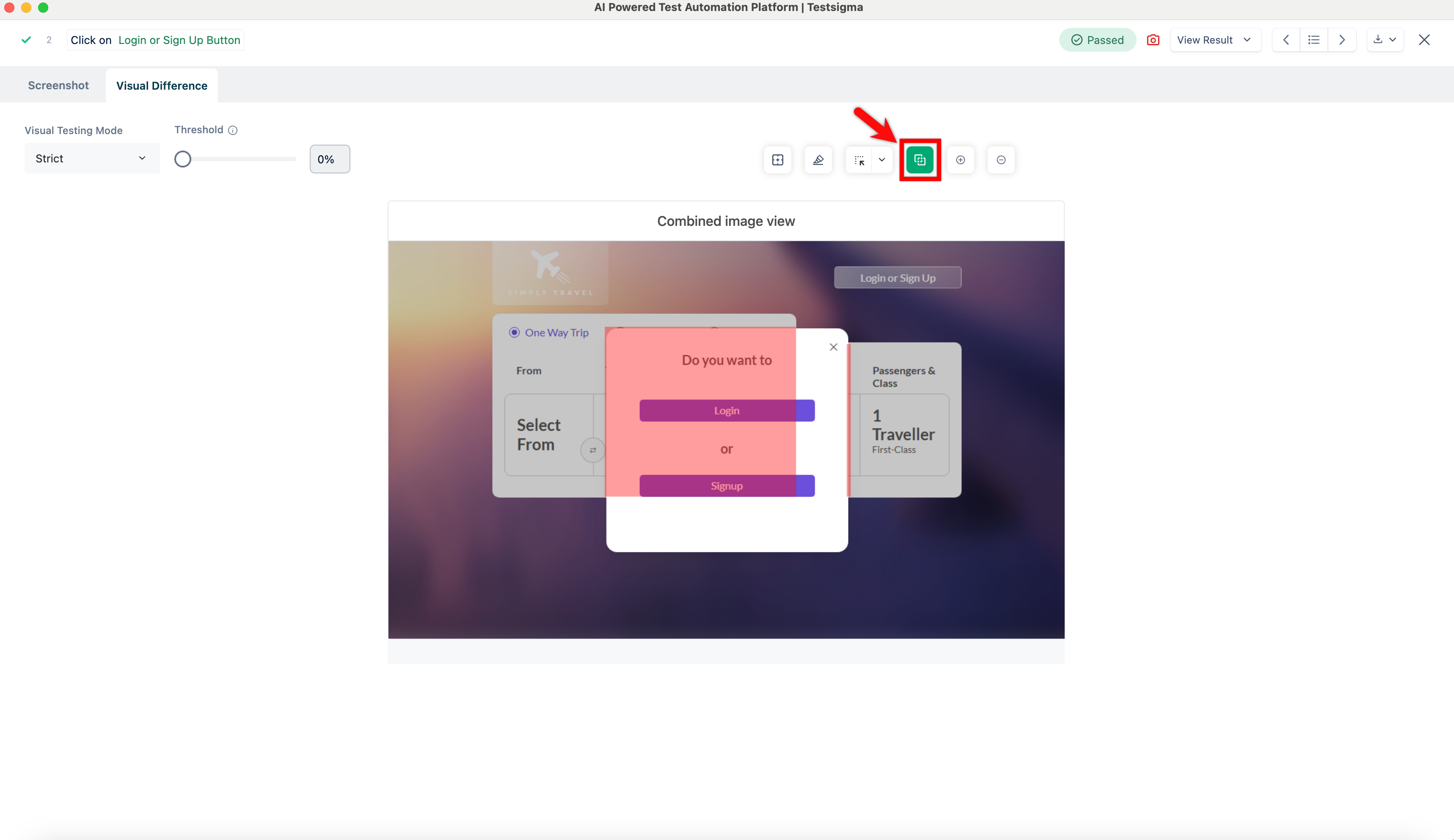Select the Visual Difference tab
This screenshot has height=840, width=1454.
pos(162,85)
